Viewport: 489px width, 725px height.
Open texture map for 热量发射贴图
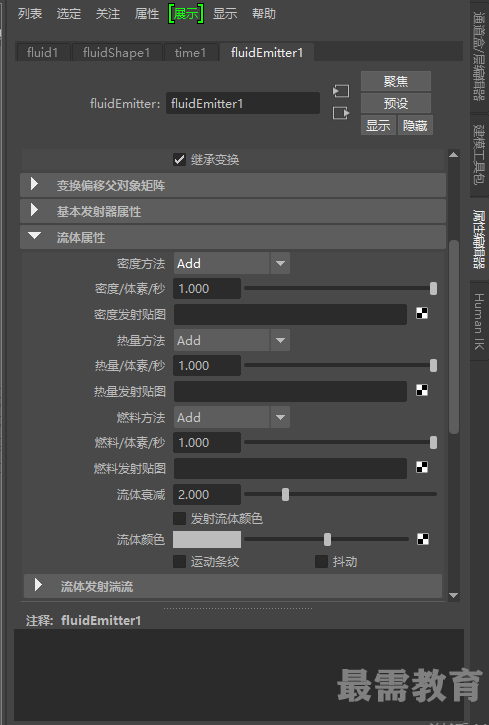422,390
